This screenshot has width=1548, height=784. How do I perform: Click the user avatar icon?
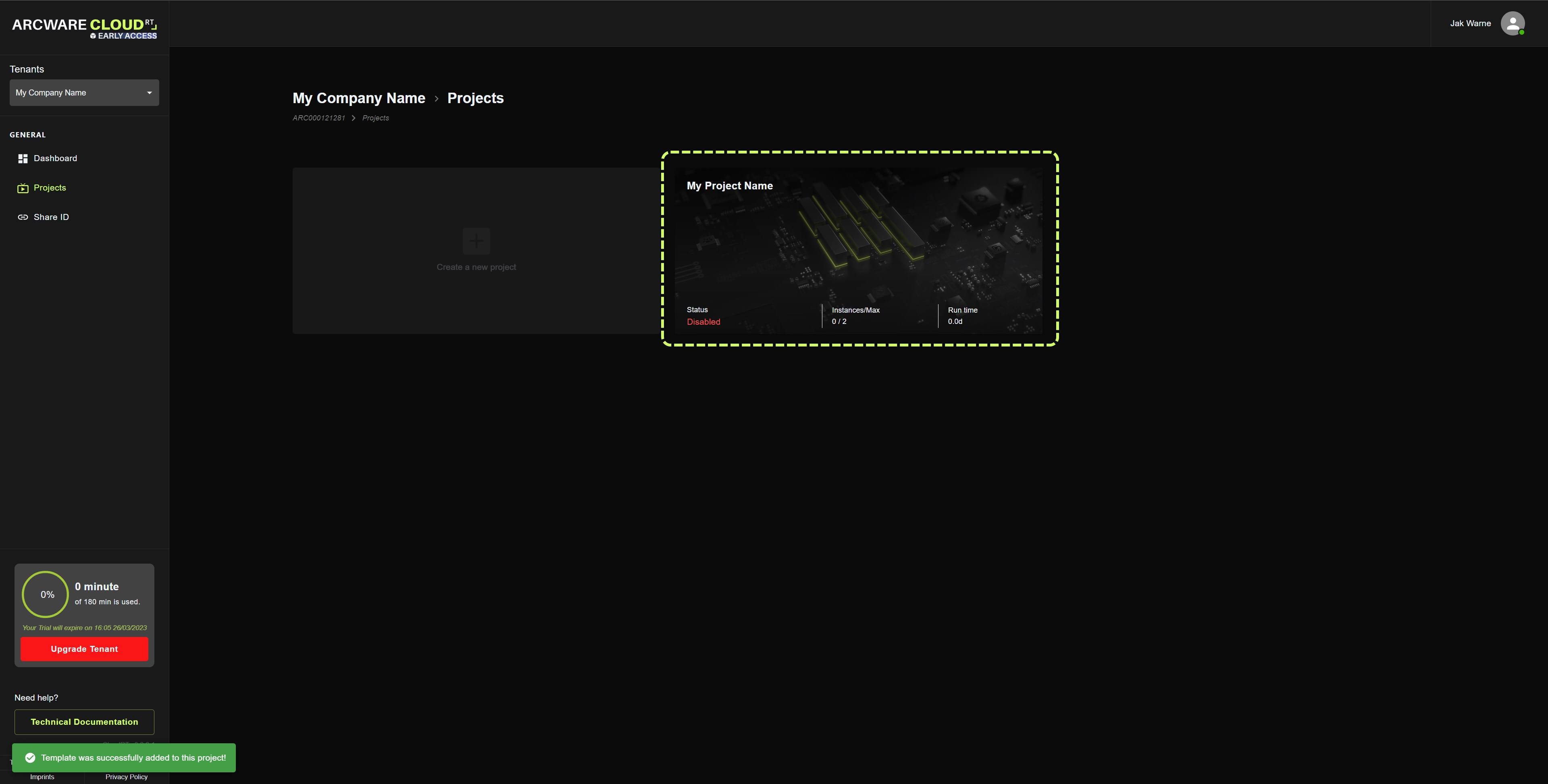coord(1512,23)
